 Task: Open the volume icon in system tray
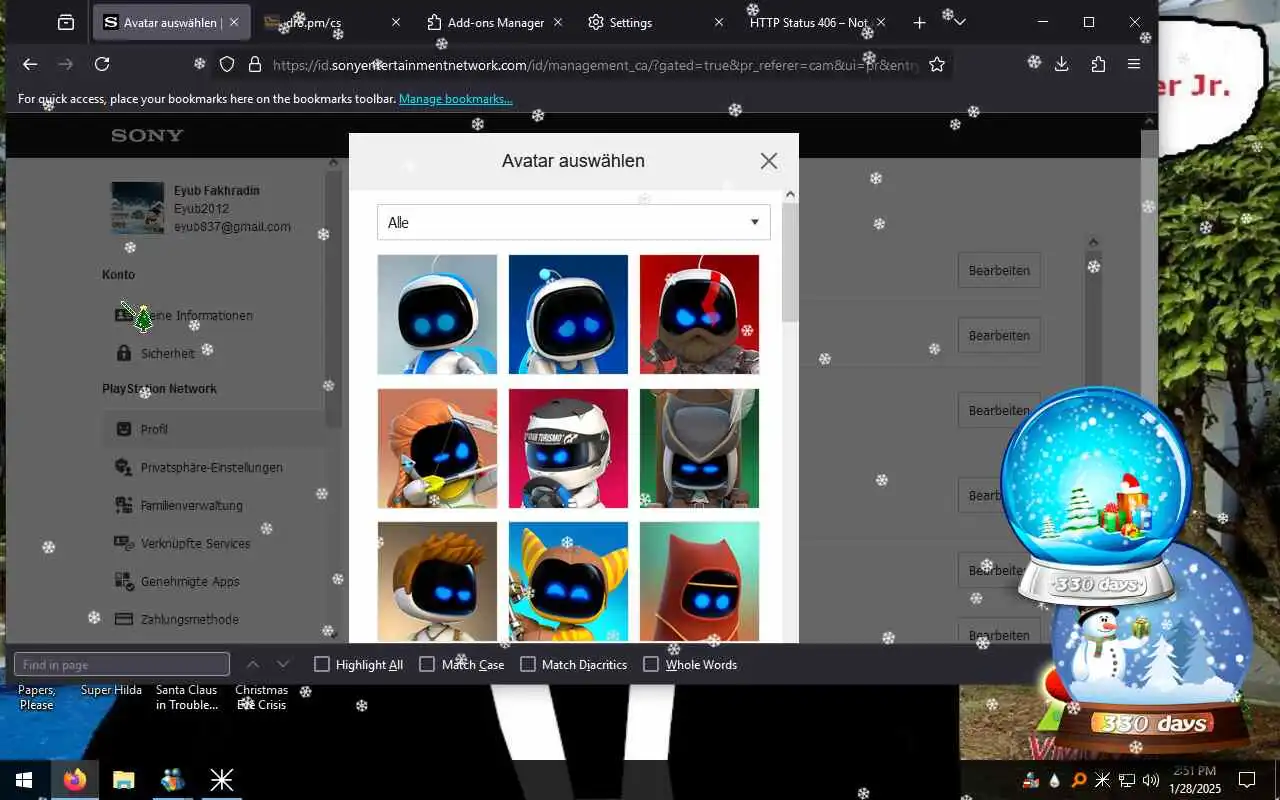click(x=1150, y=780)
